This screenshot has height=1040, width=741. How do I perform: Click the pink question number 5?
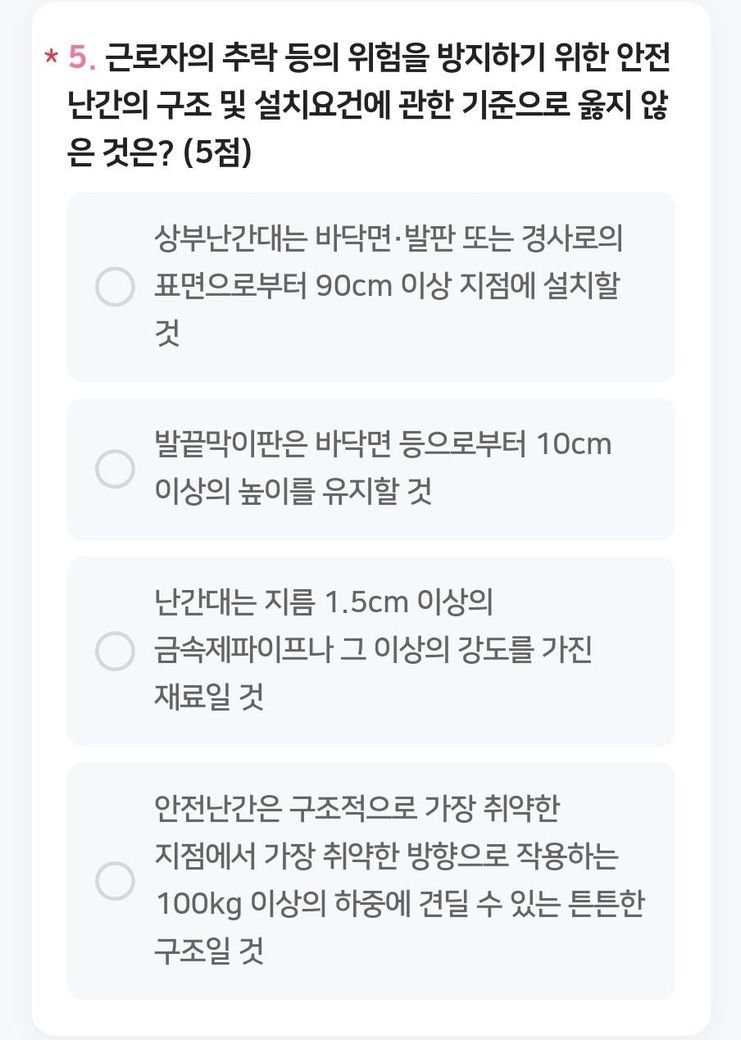click(81, 59)
